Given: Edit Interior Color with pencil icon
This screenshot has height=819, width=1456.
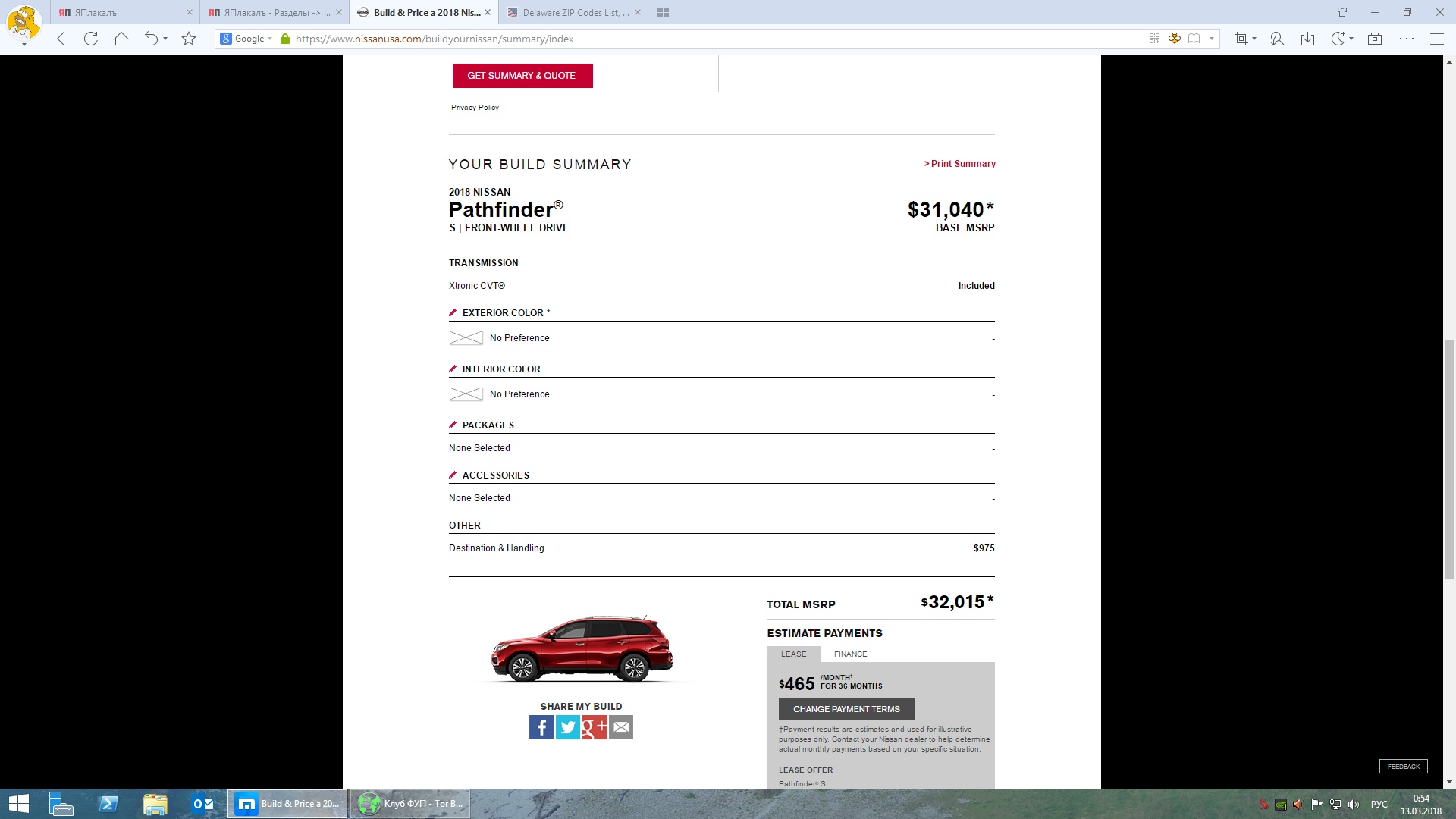Looking at the screenshot, I should pos(453,369).
